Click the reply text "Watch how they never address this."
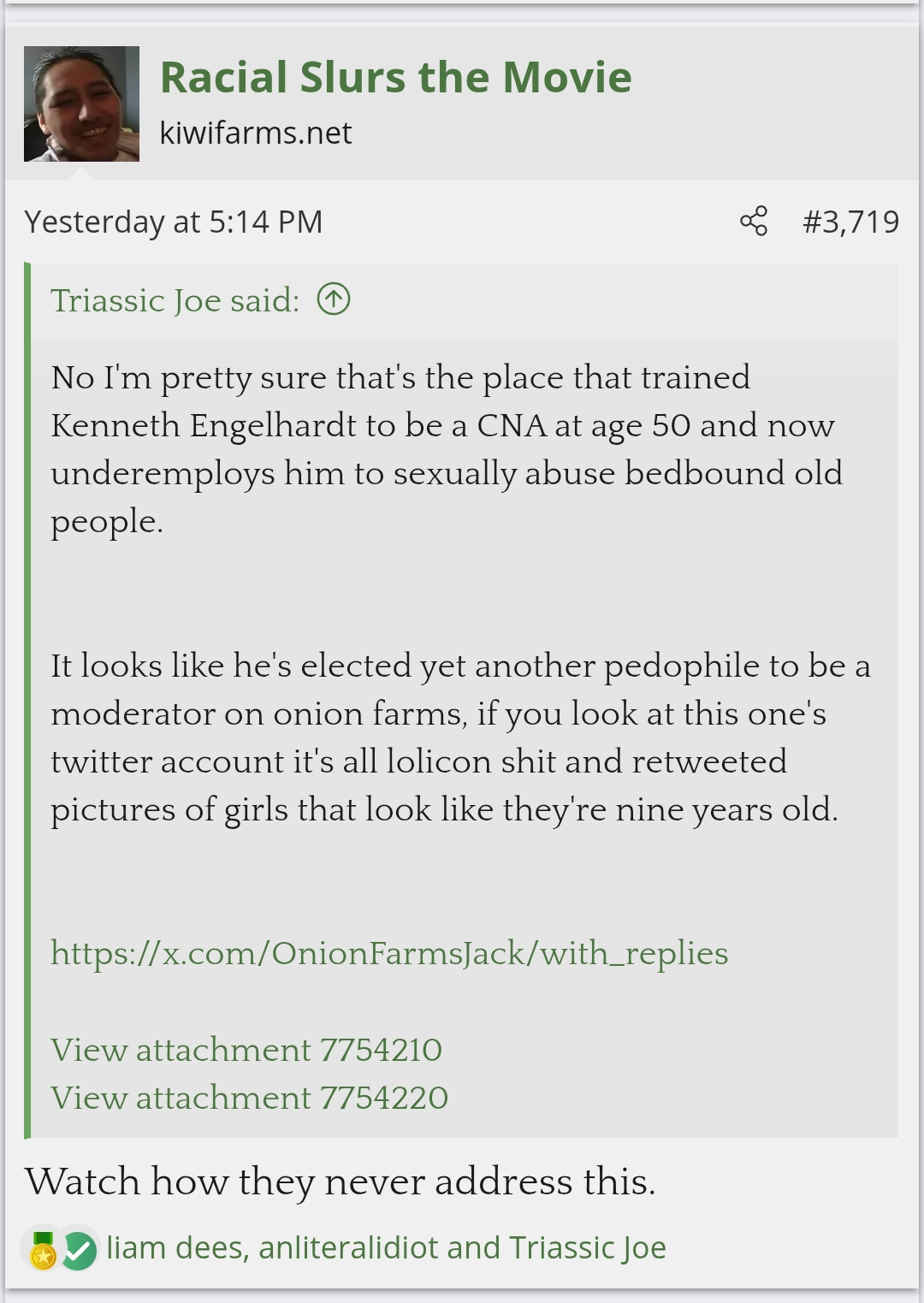The height and width of the screenshot is (1303, 924). [340, 1182]
